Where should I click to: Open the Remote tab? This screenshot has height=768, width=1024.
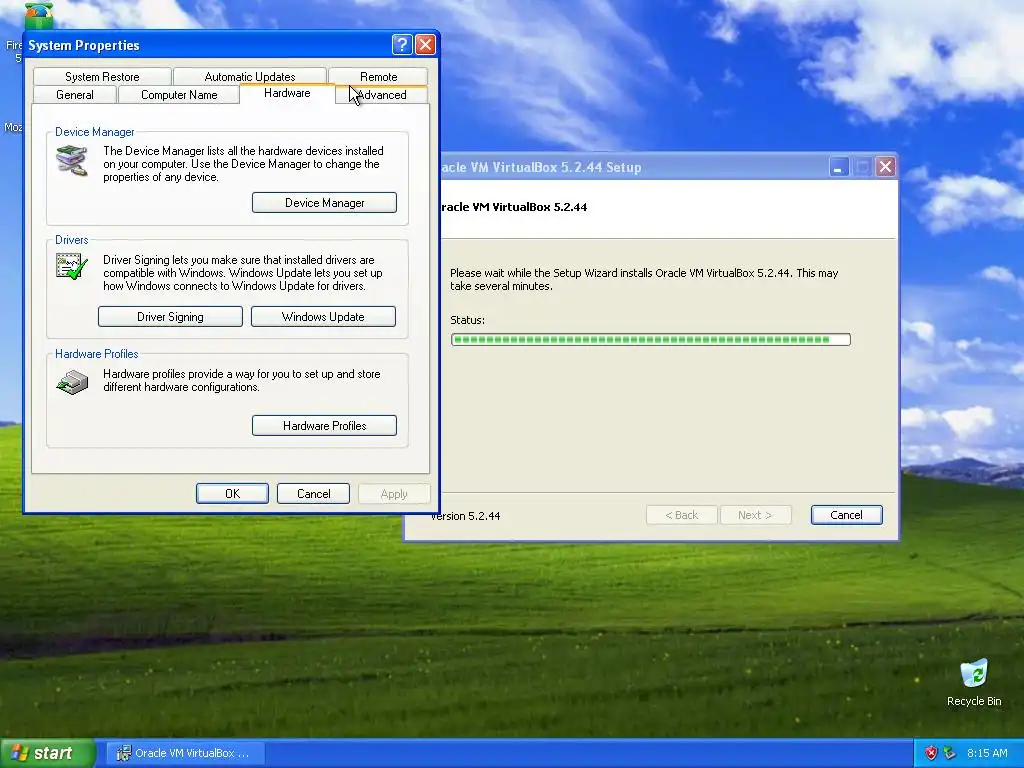pos(378,76)
